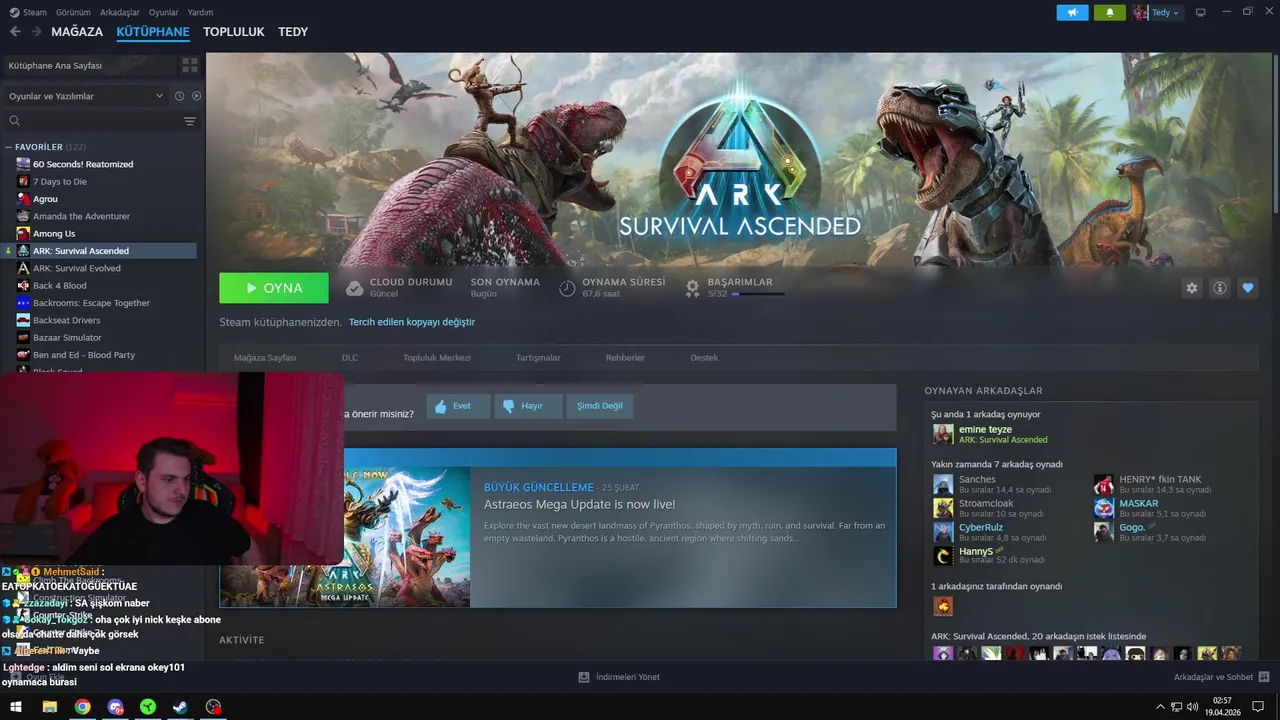The width and height of the screenshot is (1280, 720).
Task: Click the BAŞARIMLAR achievements progress bar
Action: point(757,294)
